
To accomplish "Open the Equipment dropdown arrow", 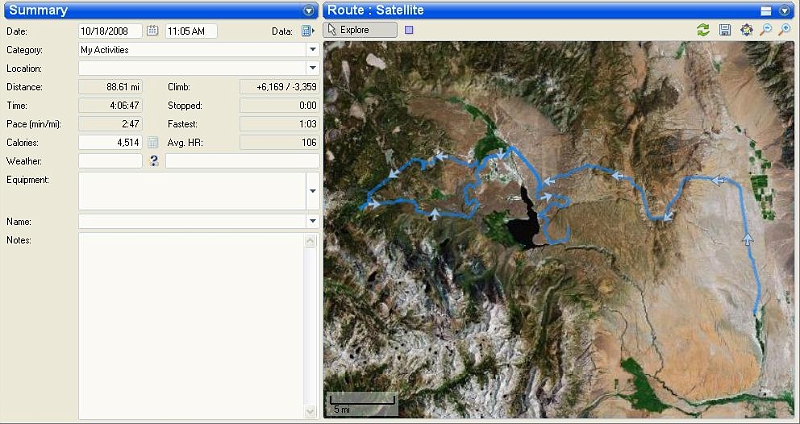I will click(312, 191).
